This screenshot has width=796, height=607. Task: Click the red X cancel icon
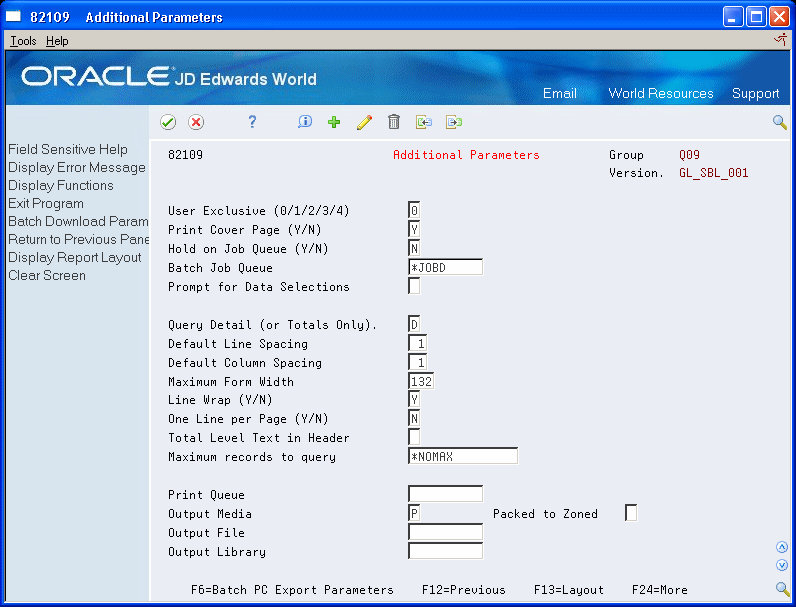tap(196, 122)
